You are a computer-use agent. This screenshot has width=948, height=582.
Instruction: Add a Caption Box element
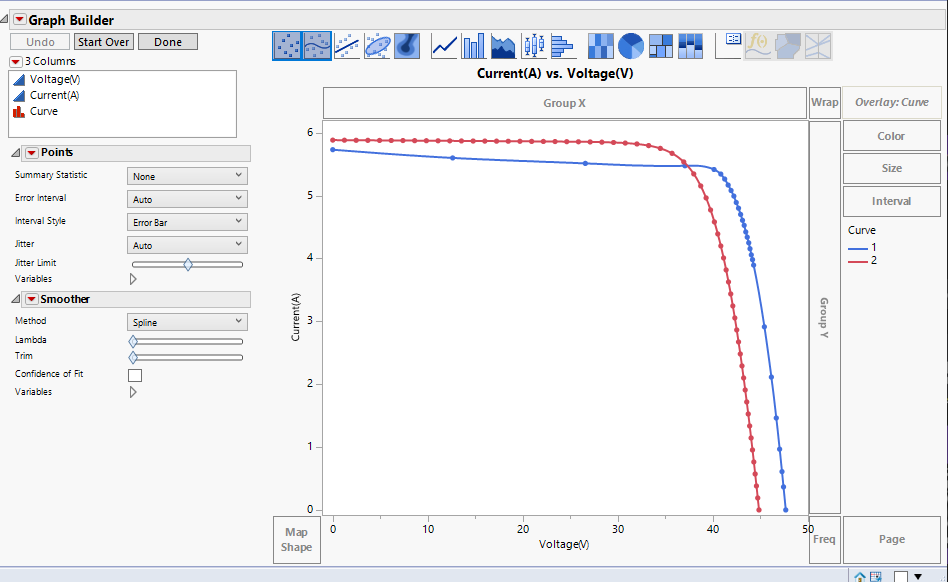pyautogui.click(x=728, y=46)
